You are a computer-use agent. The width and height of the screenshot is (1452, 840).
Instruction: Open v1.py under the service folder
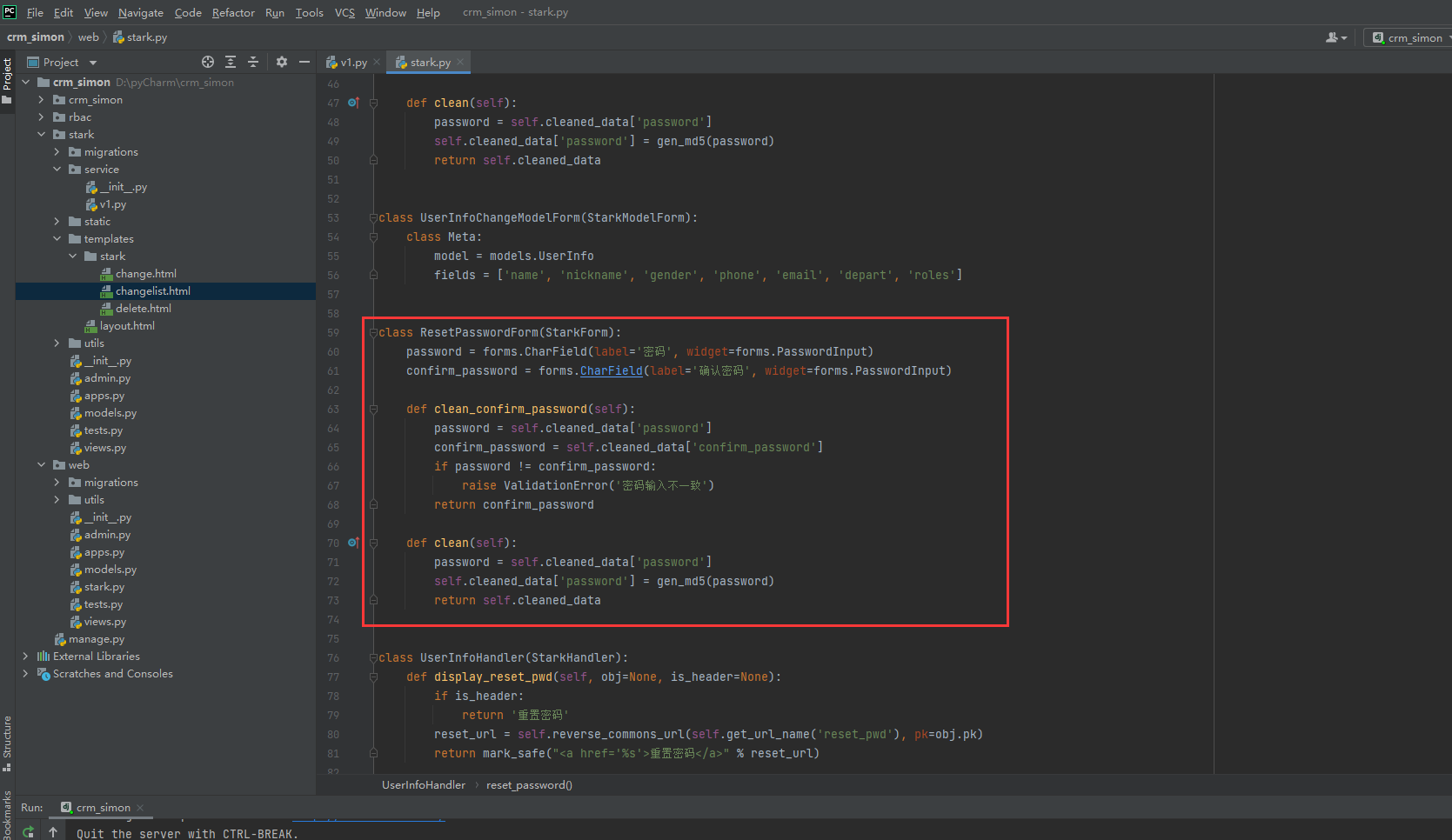[x=112, y=204]
